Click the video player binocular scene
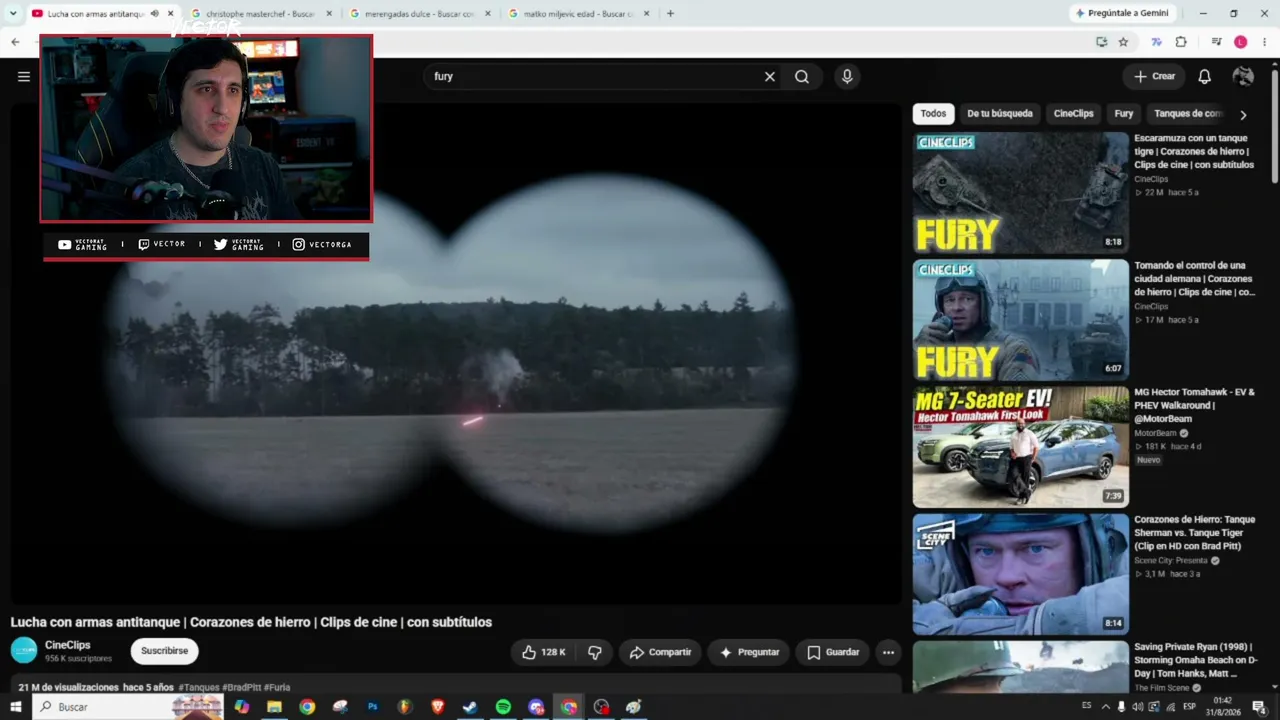 (456, 353)
